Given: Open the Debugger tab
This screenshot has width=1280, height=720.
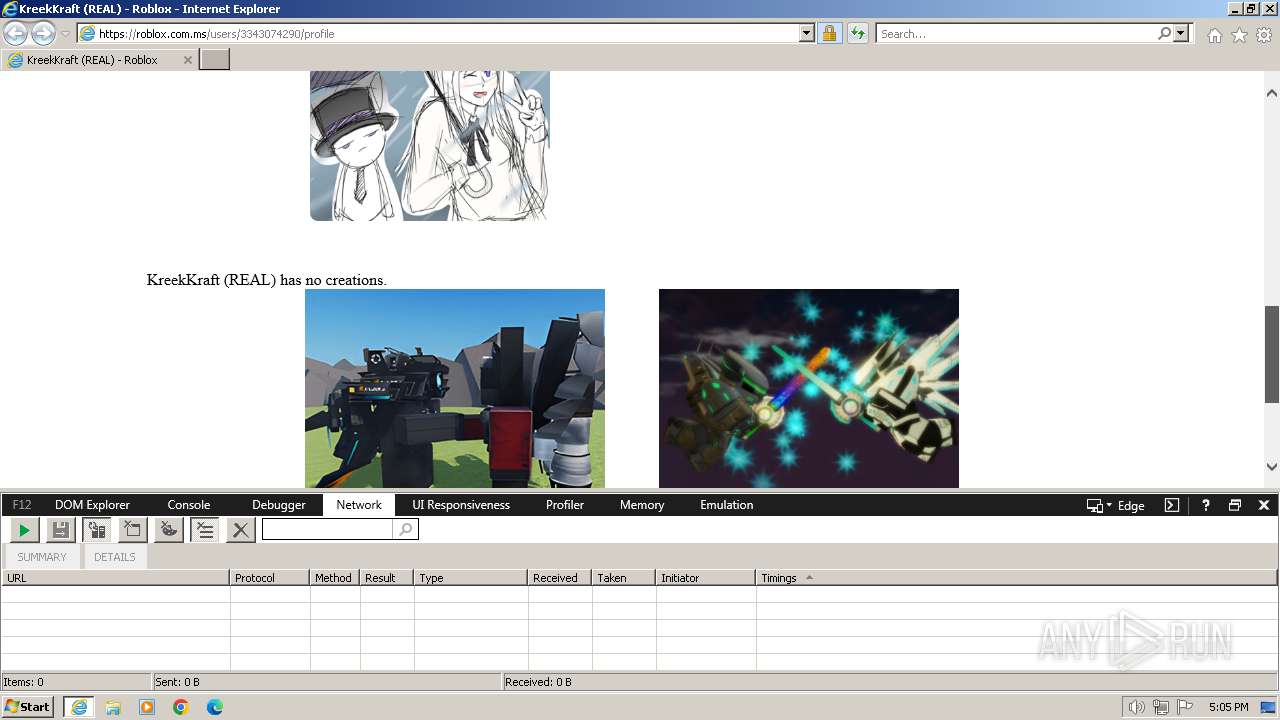Looking at the screenshot, I should [x=279, y=505].
